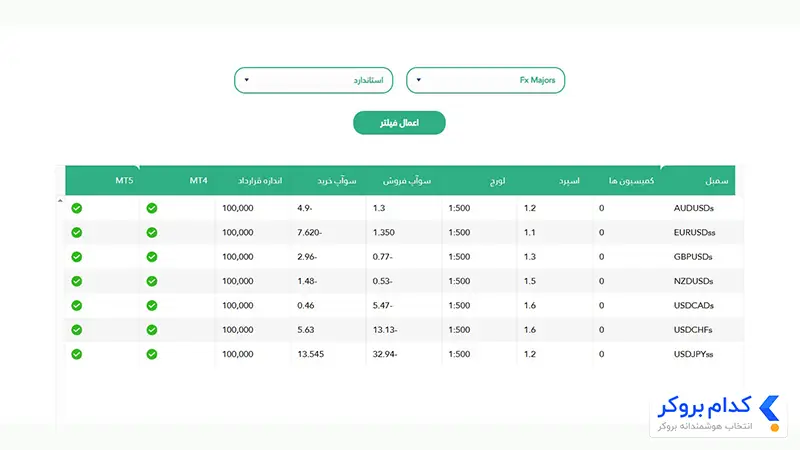Screen dimensions: 800x450
Task: Click the MT4 check icon for EURUSDss
Action: click(x=152, y=233)
